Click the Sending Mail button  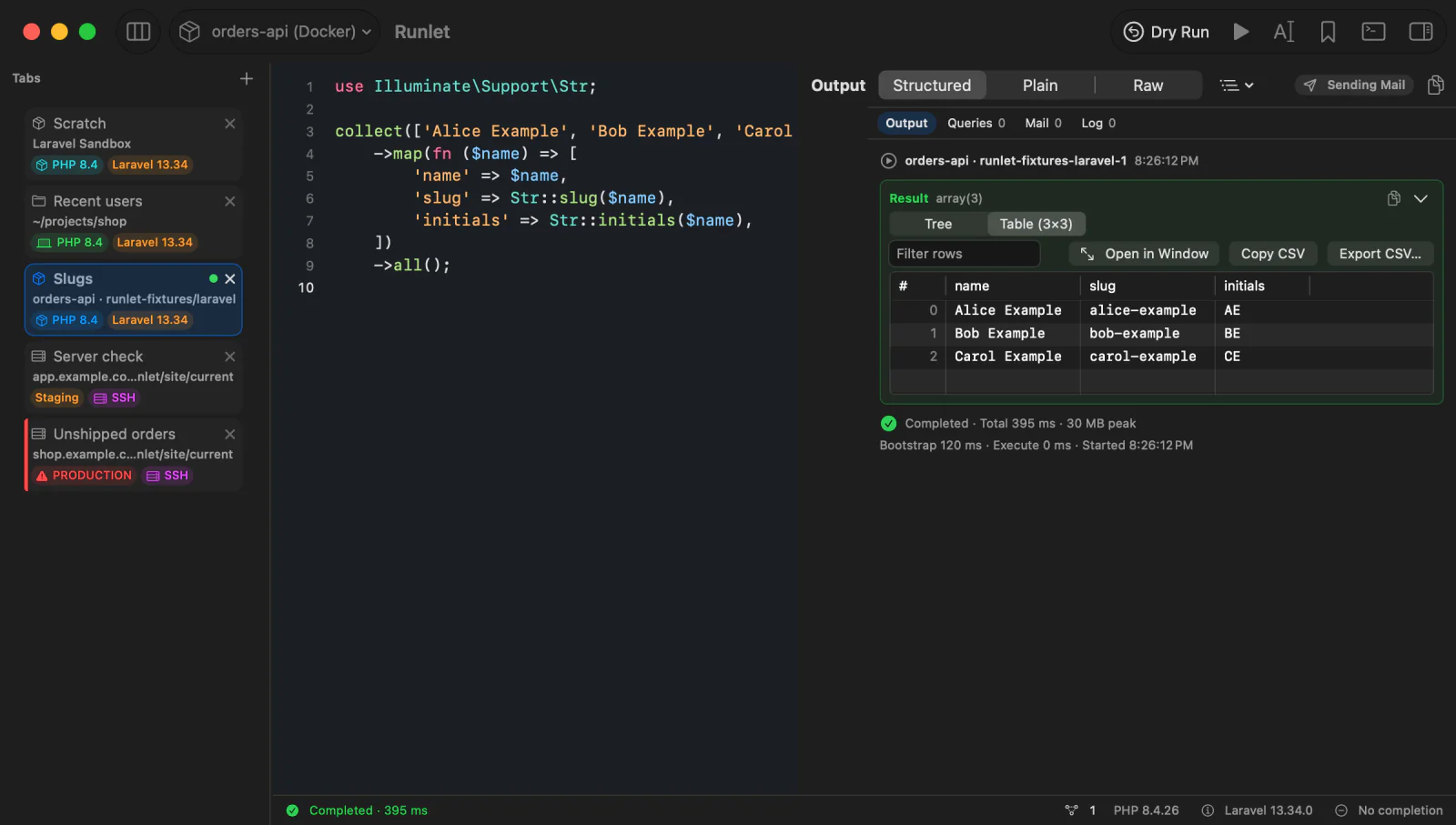1354,86
